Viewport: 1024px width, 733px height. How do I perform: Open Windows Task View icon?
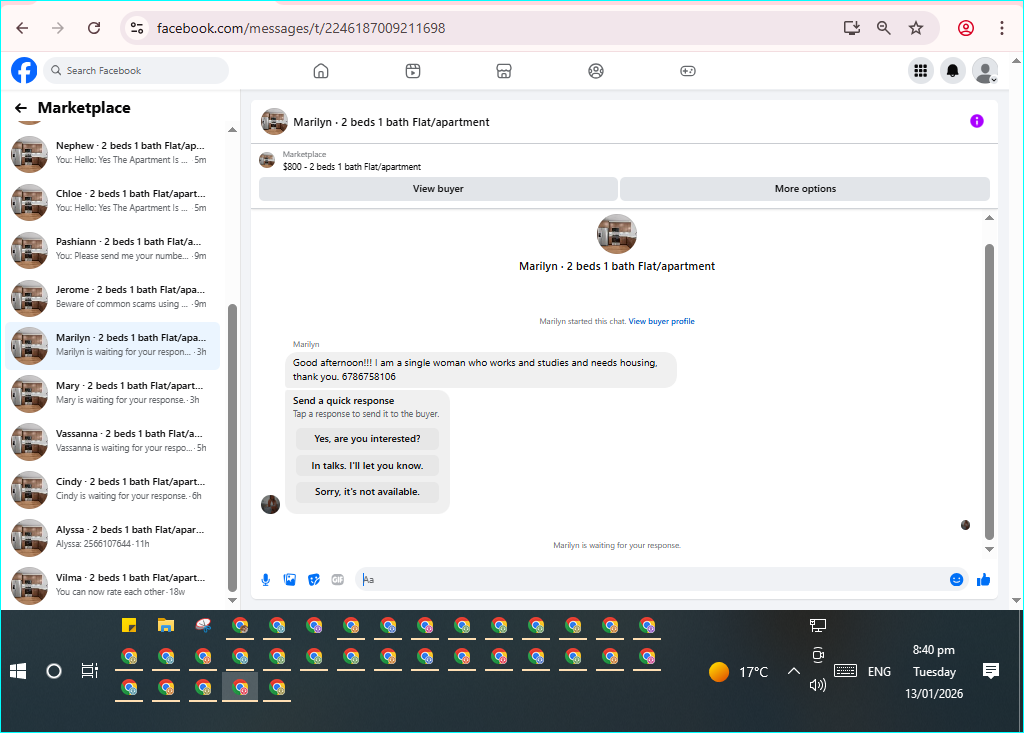[89, 671]
